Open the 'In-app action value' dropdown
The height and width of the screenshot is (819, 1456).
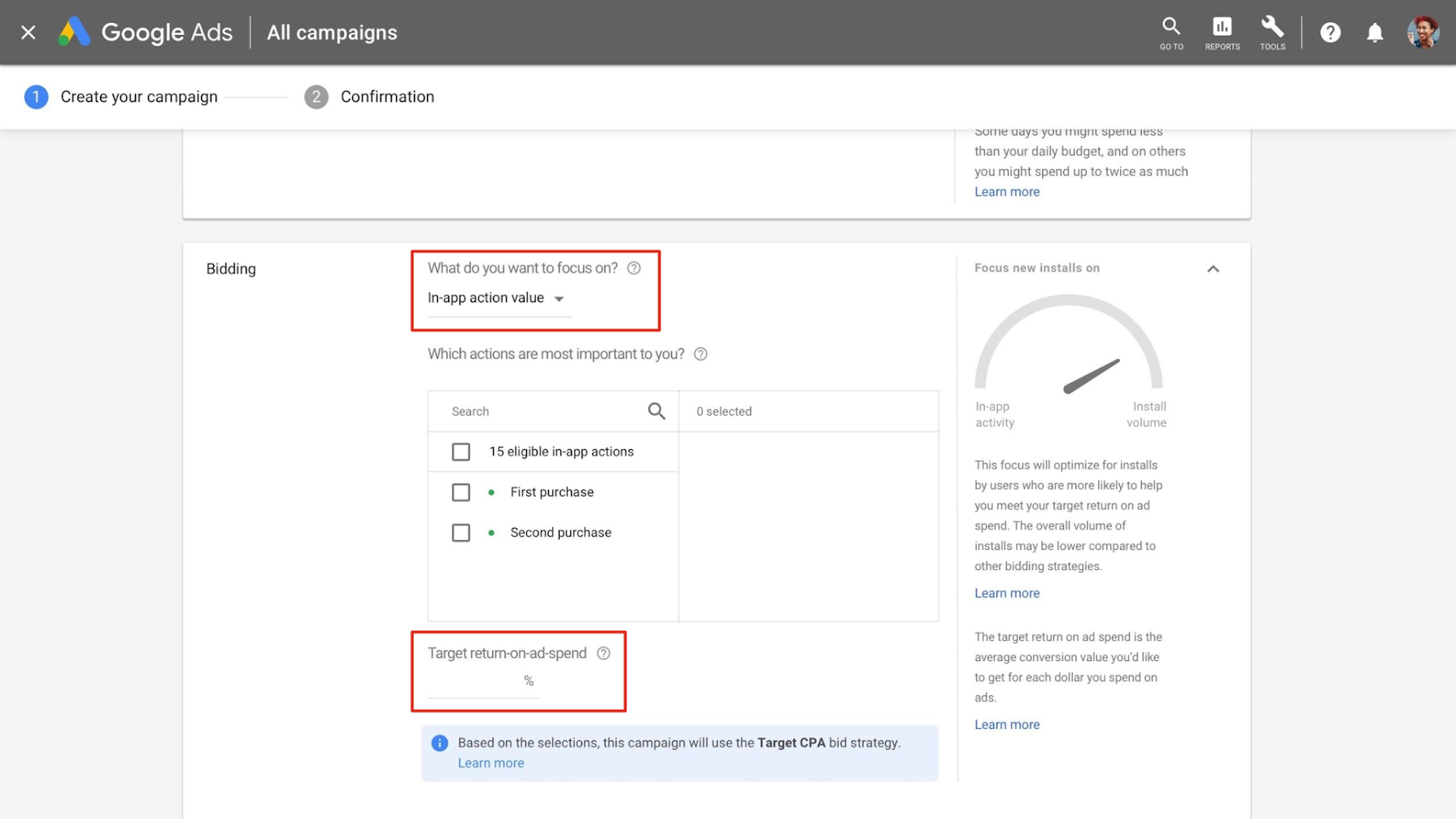pyautogui.click(x=497, y=298)
